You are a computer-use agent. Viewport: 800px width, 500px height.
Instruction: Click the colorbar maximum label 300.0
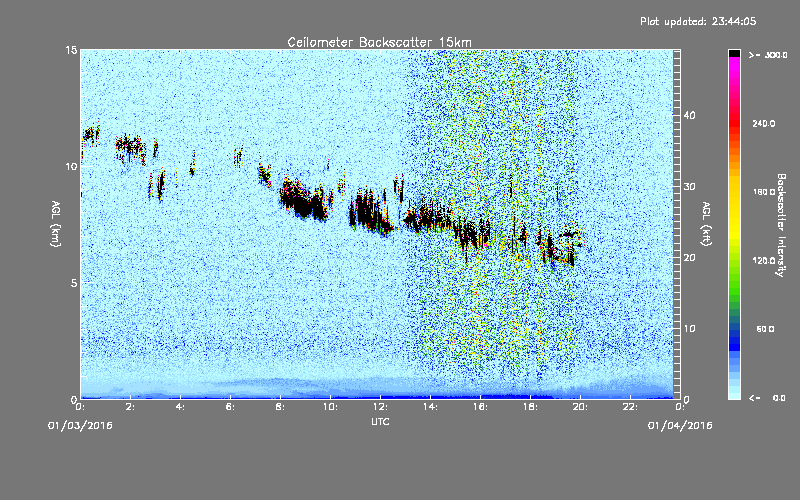click(x=776, y=55)
